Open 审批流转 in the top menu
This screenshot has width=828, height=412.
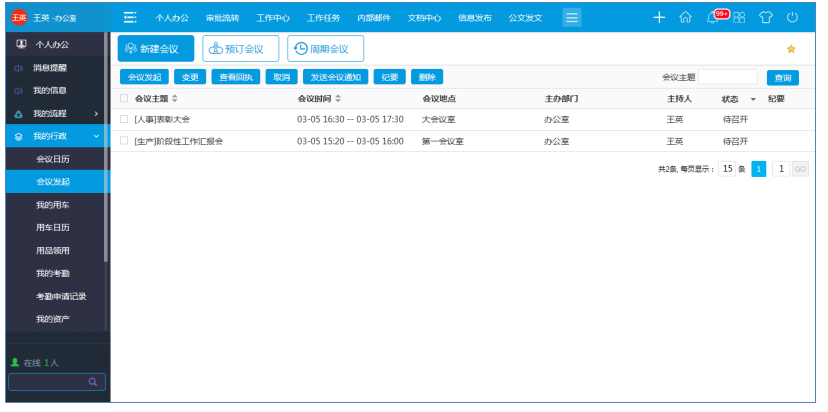[222, 18]
